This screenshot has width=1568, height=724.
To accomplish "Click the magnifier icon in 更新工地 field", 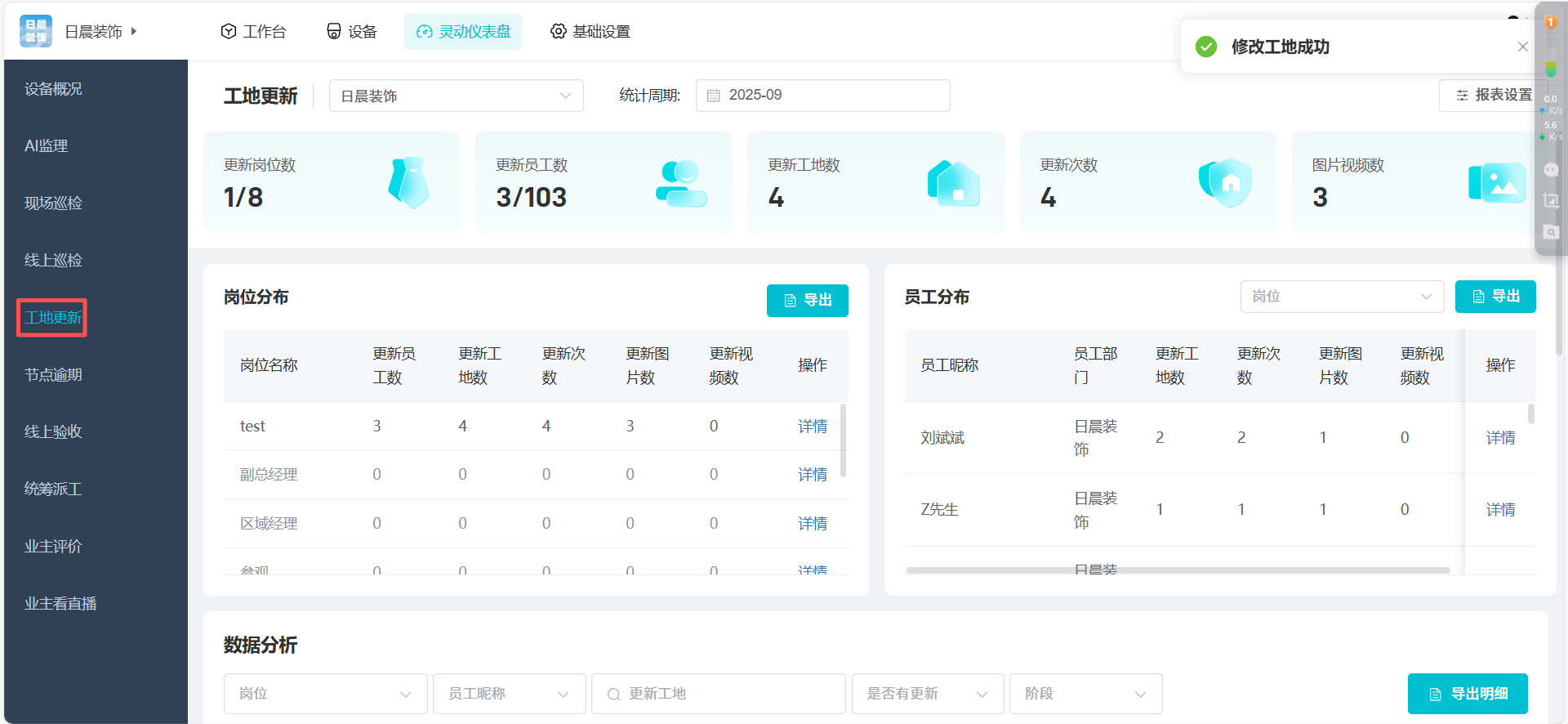I will tap(613, 694).
